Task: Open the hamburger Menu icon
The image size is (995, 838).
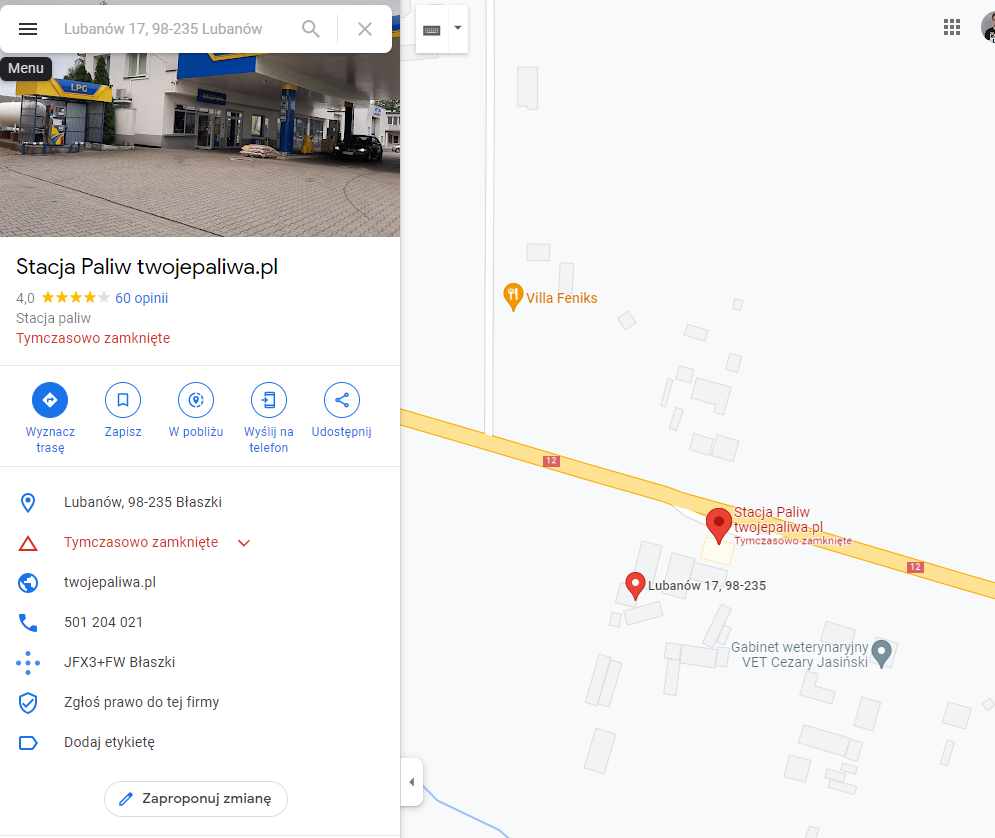Action: pyautogui.click(x=28, y=29)
